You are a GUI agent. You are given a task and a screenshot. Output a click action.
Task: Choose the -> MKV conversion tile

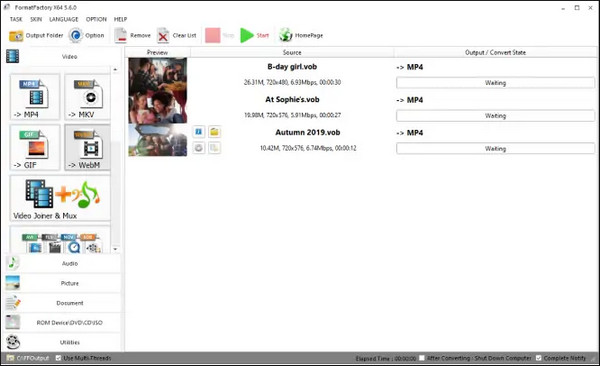click(x=87, y=97)
